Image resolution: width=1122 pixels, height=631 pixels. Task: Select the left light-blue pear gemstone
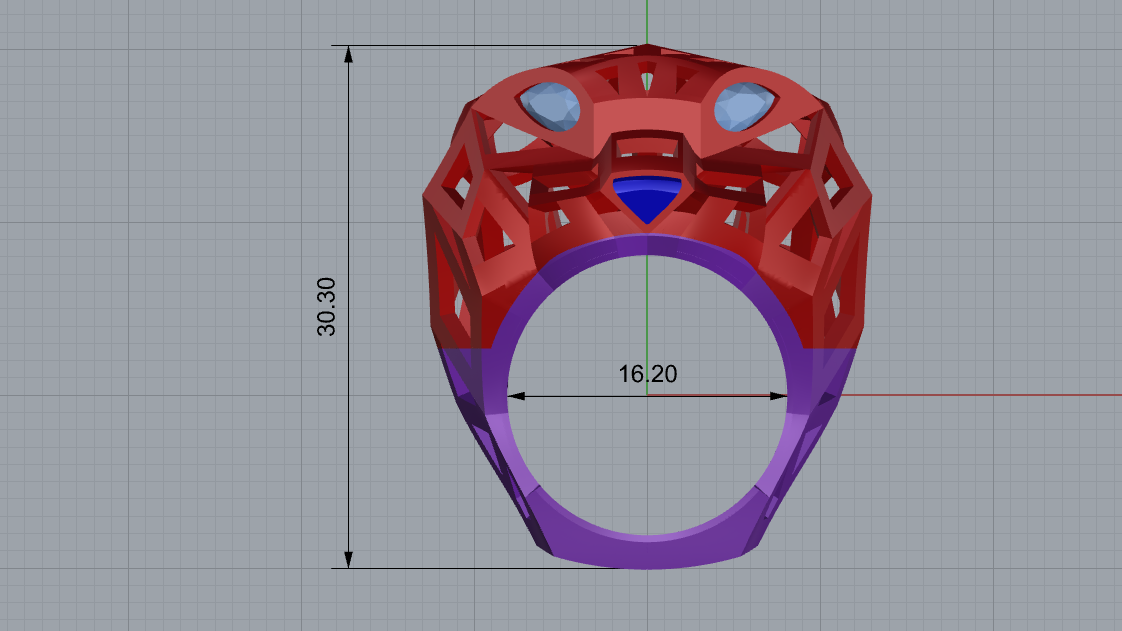point(553,106)
